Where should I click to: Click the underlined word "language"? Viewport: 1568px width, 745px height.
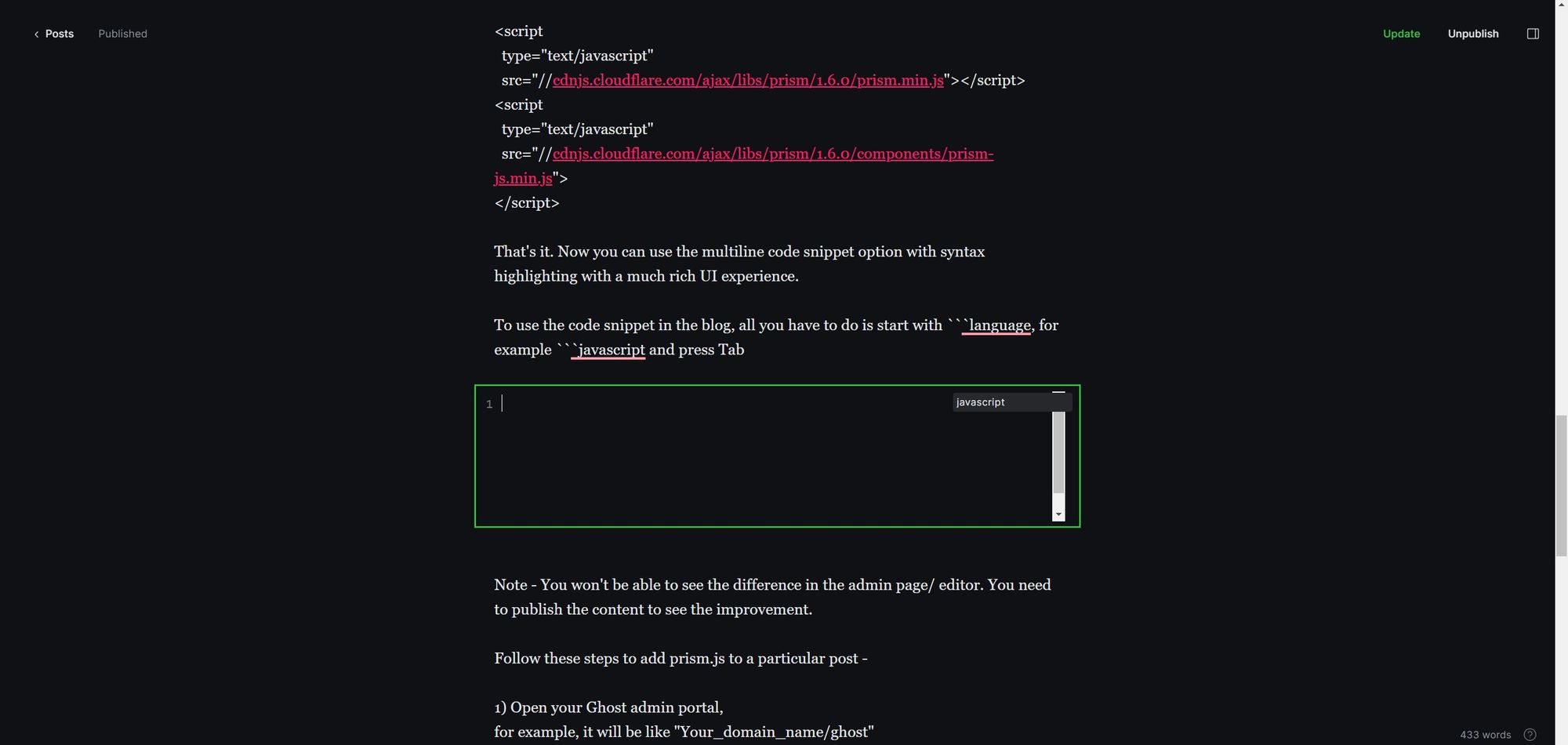tap(1000, 325)
